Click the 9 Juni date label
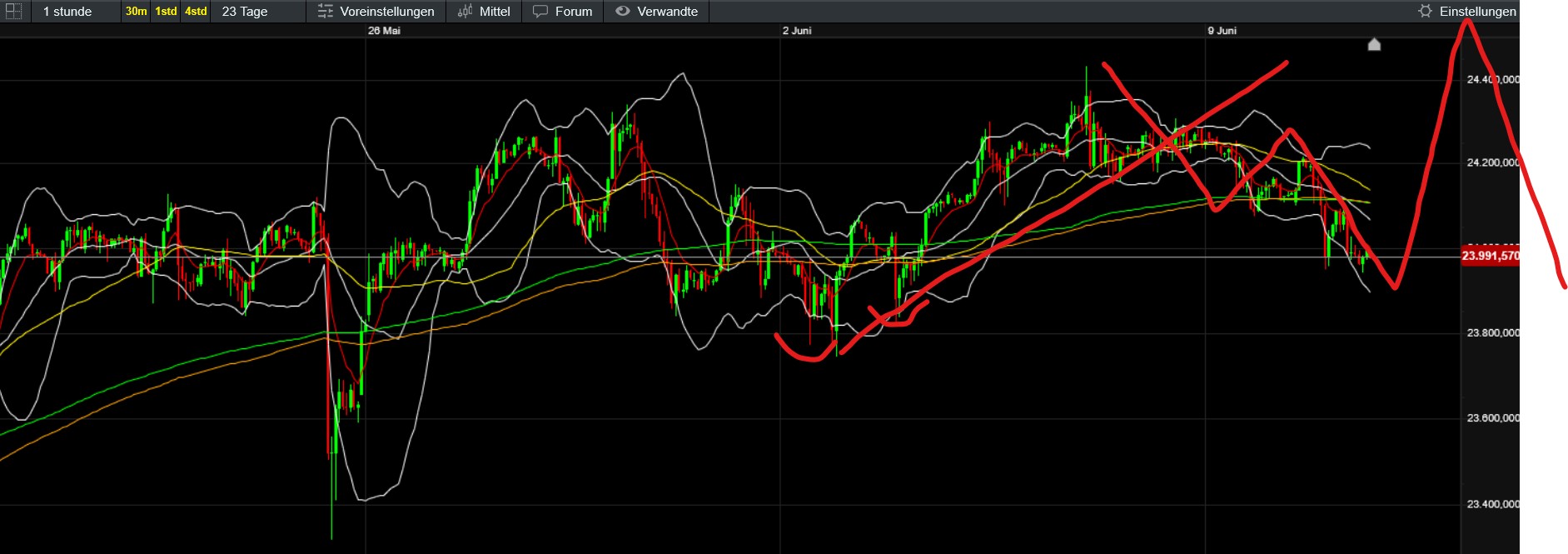The width and height of the screenshot is (1568, 554). pos(1222,31)
